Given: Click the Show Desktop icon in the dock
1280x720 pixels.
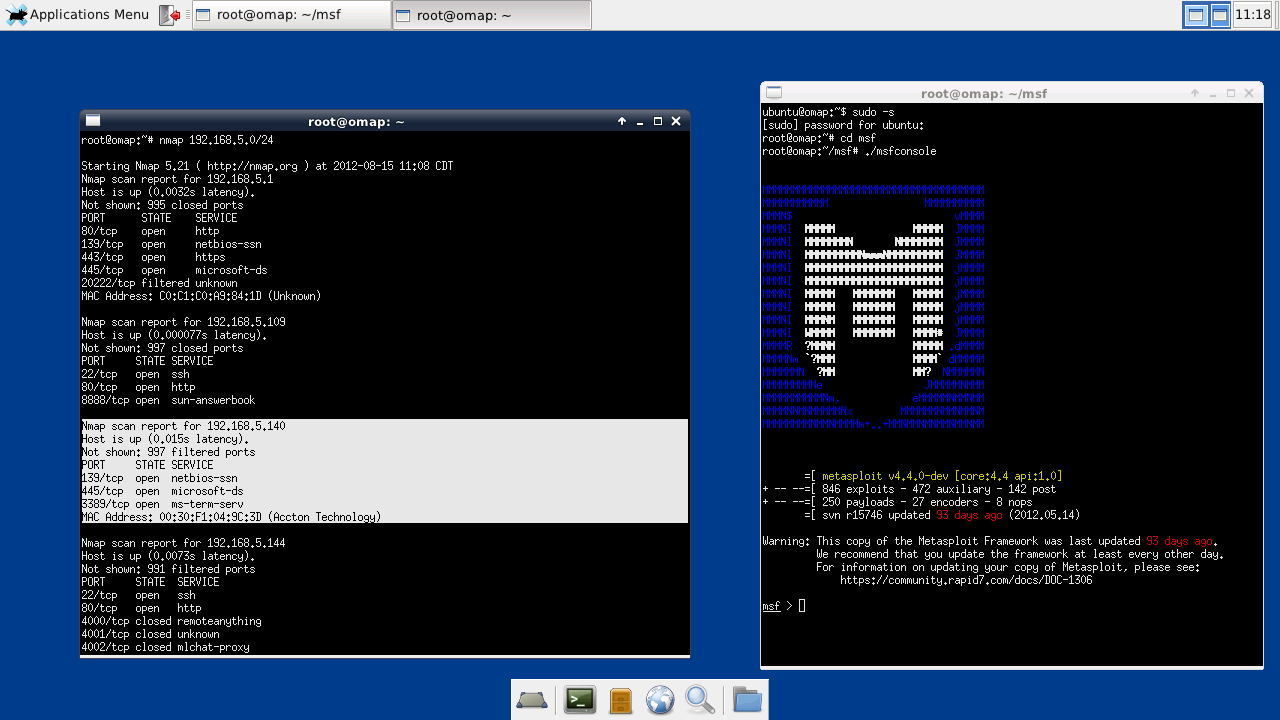Looking at the screenshot, I should click(x=532, y=700).
